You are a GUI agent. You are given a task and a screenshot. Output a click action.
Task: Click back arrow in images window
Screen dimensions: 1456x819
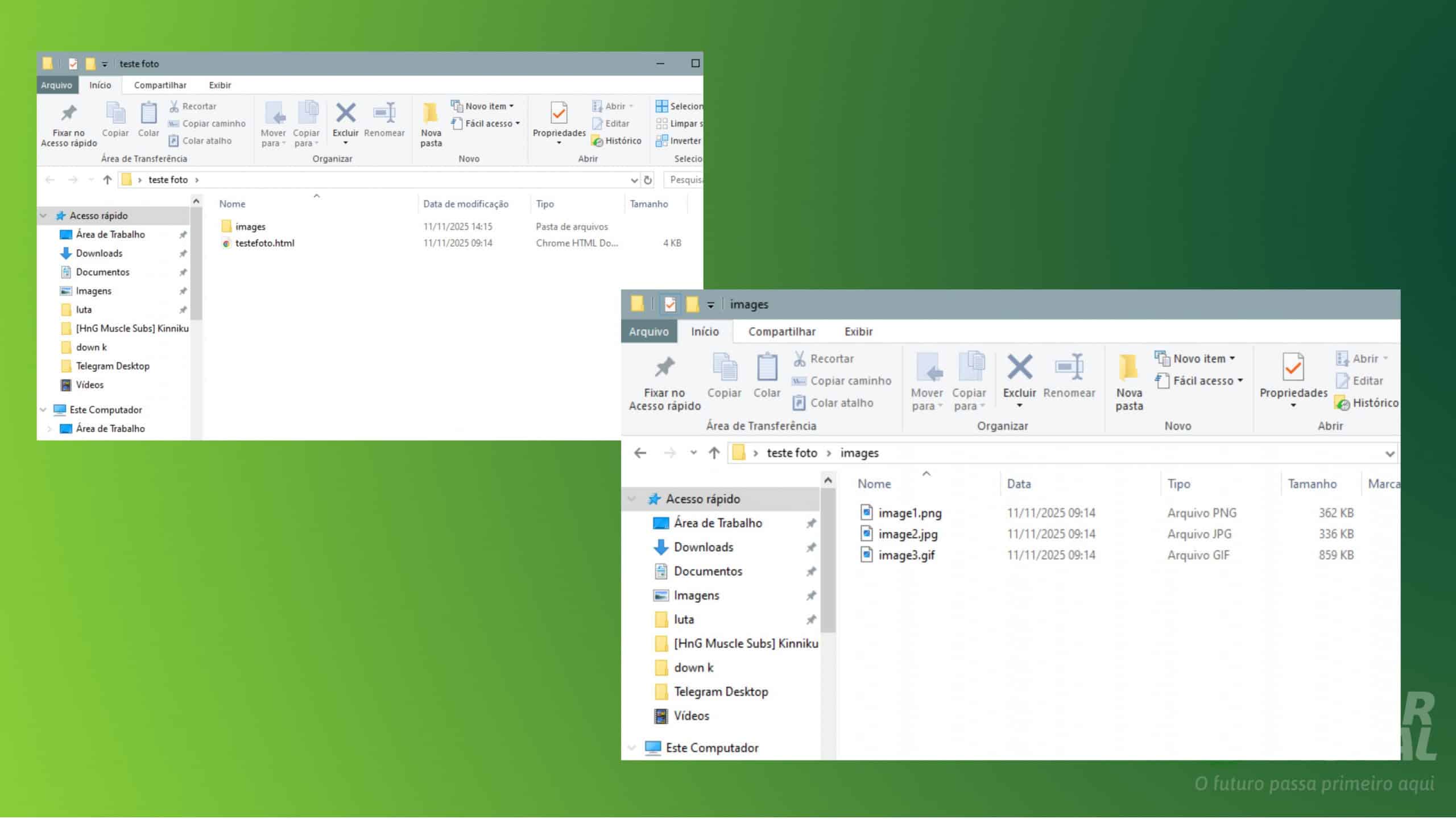pyautogui.click(x=640, y=453)
